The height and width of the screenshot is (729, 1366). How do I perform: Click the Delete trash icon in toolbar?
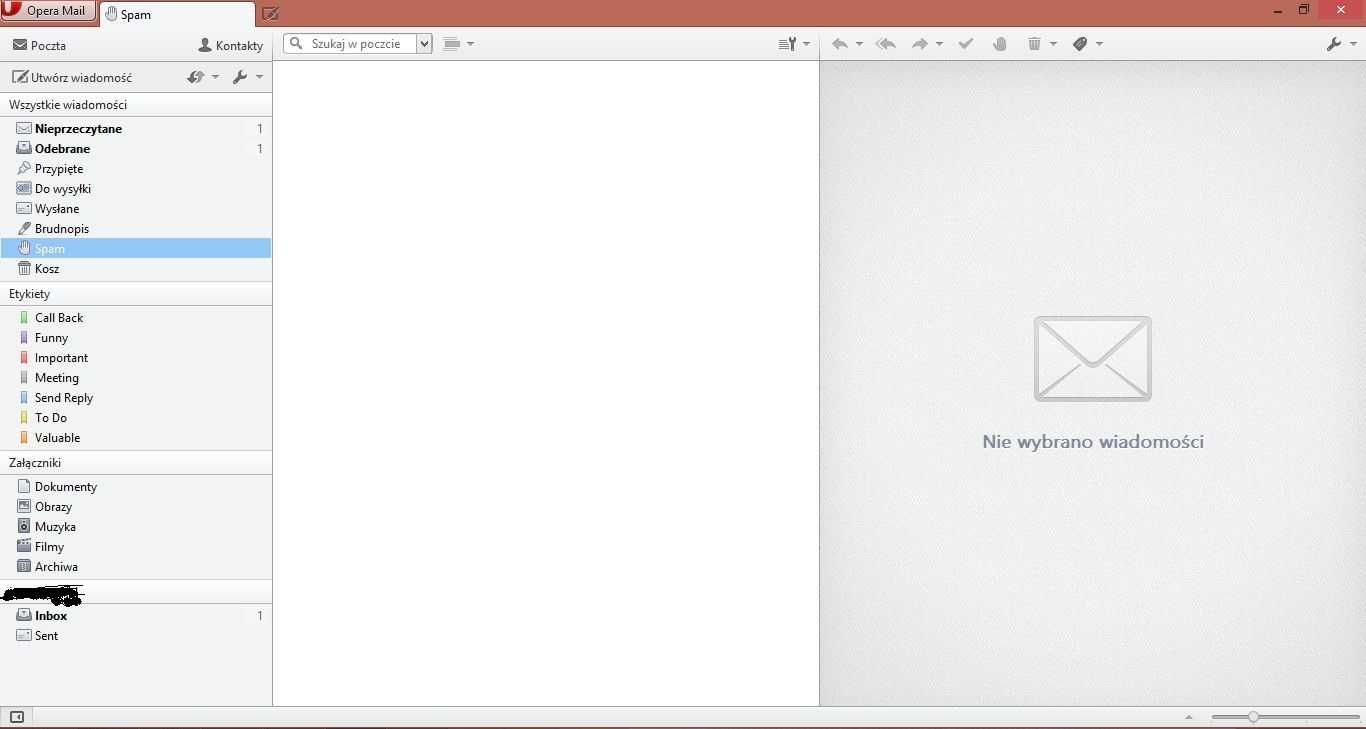[1034, 44]
